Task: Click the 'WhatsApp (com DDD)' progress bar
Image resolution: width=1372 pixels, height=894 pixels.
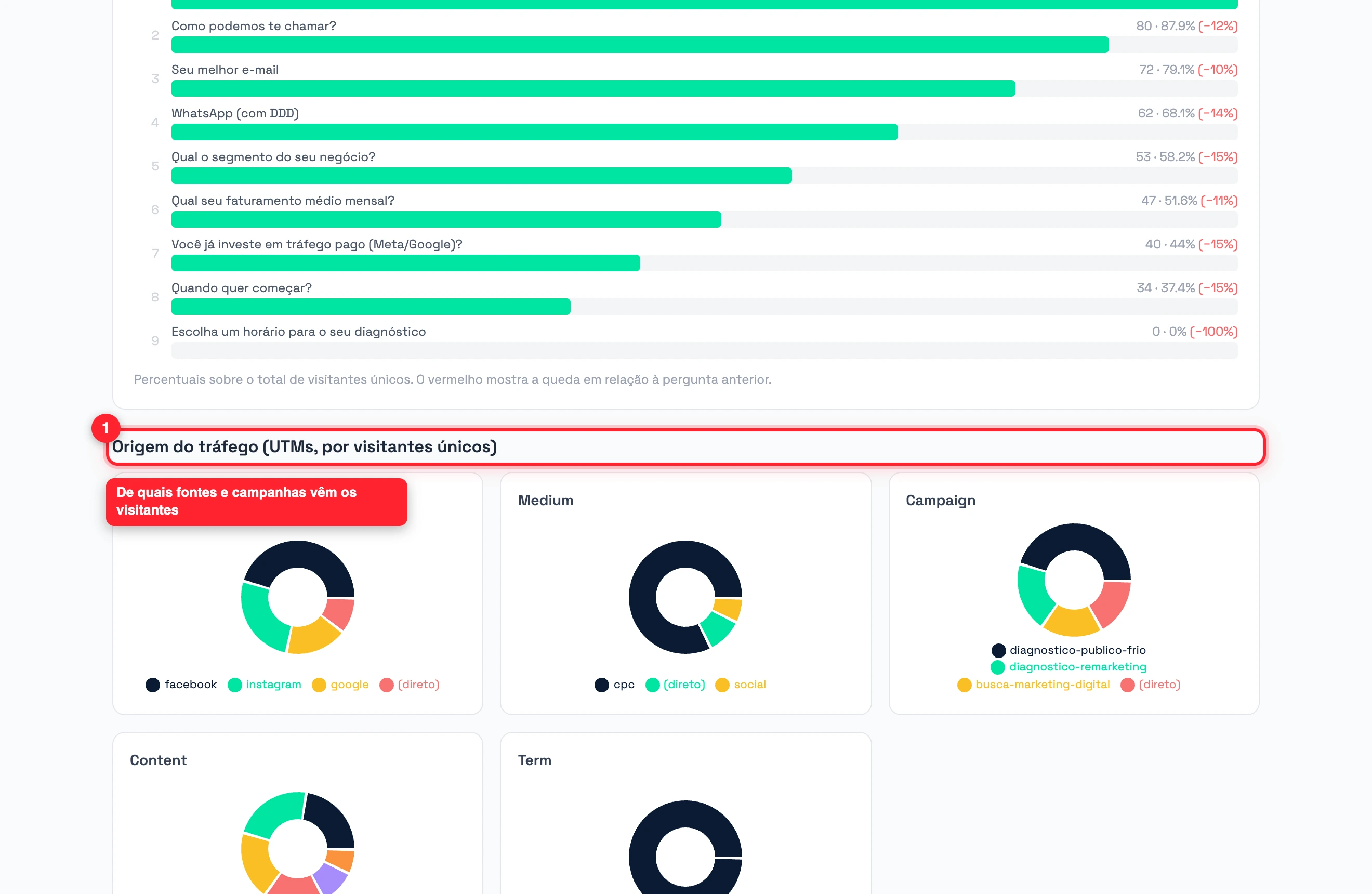Action: (x=704, y=132)
